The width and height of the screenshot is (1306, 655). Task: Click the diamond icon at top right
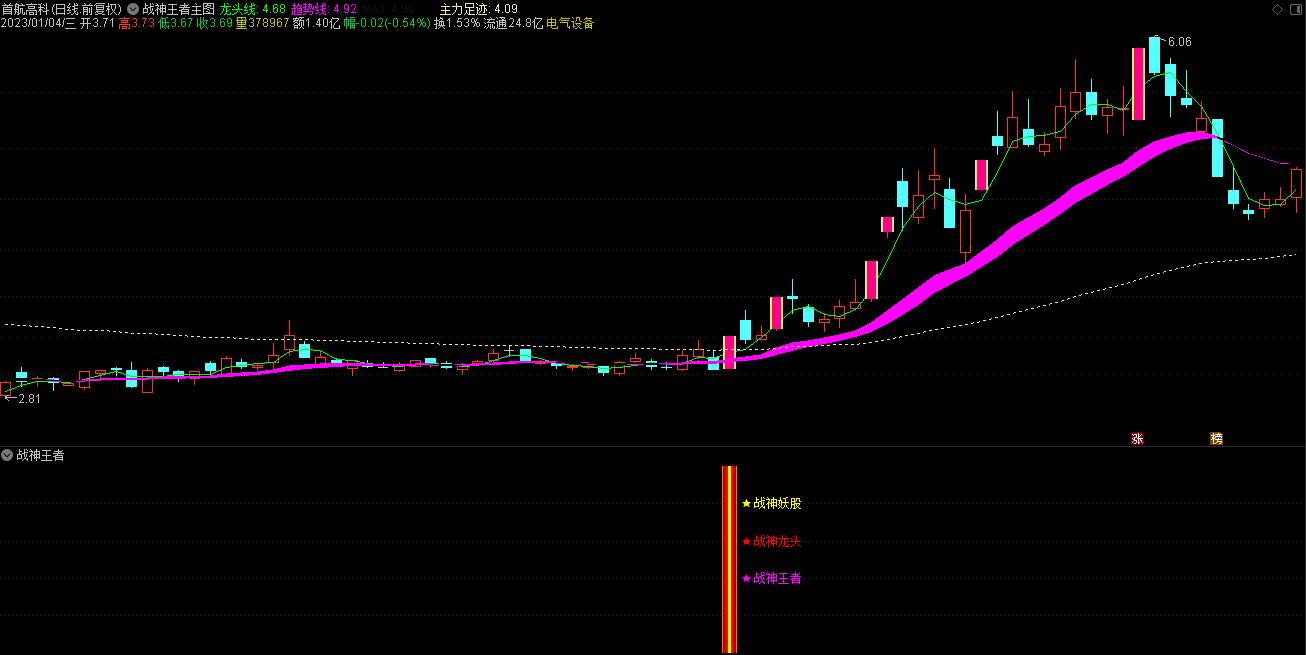[x=1277, y=9]
